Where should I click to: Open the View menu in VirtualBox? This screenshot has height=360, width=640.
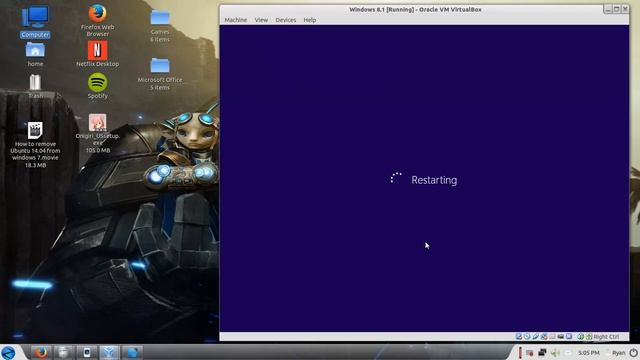tap(261, 20)
